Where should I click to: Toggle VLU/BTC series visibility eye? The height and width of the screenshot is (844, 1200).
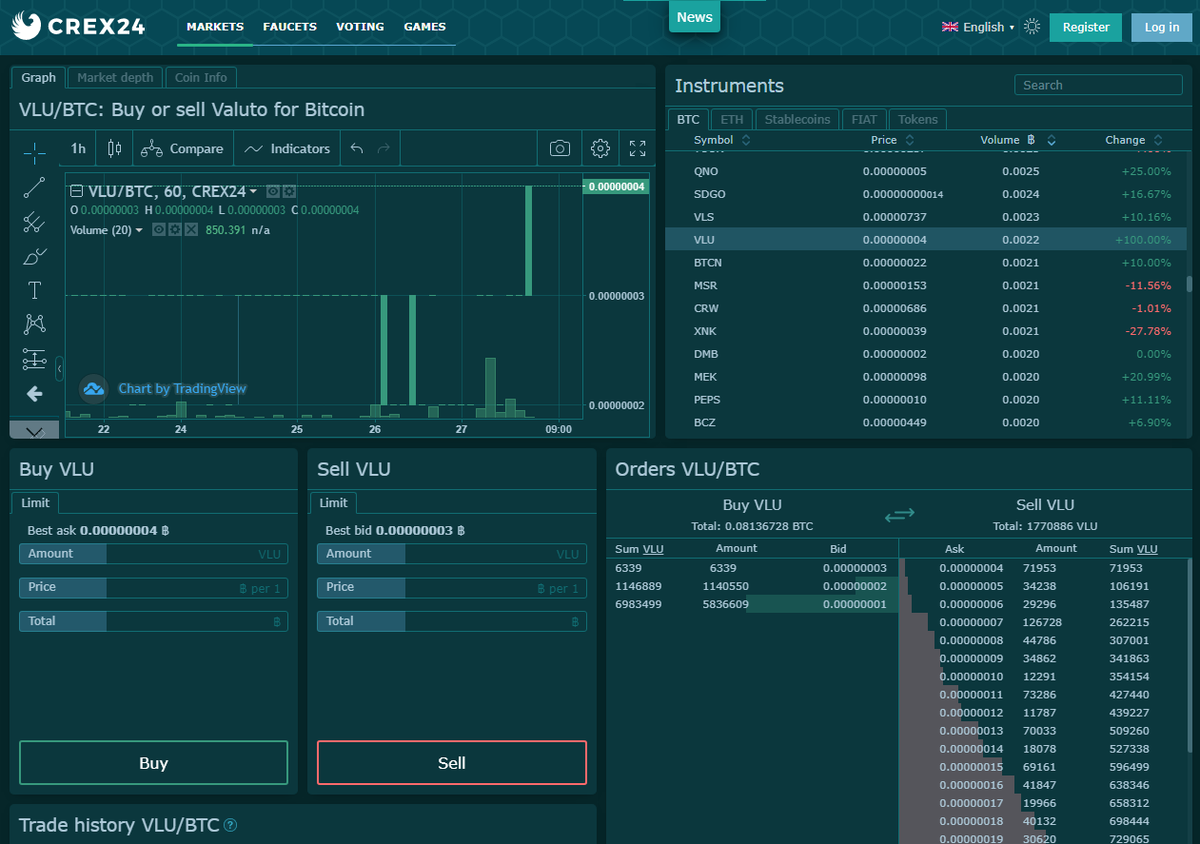tap(273, 191)
